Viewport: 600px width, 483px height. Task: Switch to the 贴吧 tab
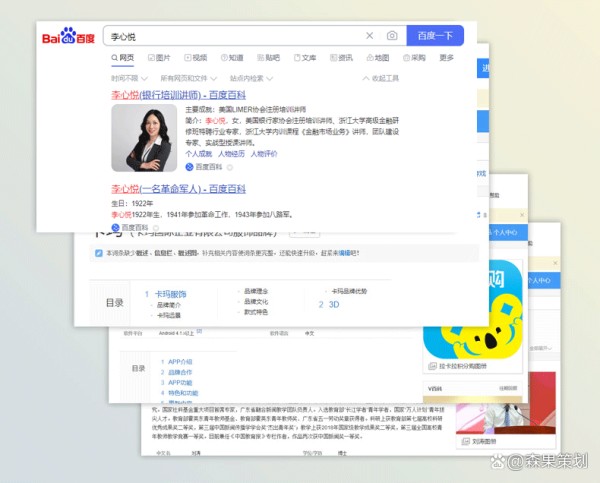(269, 58)
